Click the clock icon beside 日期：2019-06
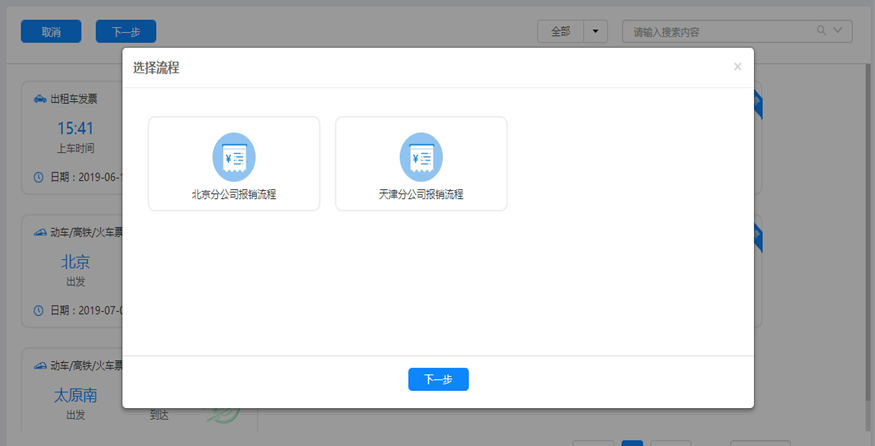This screenshot has width=875, height=446. 39,177
